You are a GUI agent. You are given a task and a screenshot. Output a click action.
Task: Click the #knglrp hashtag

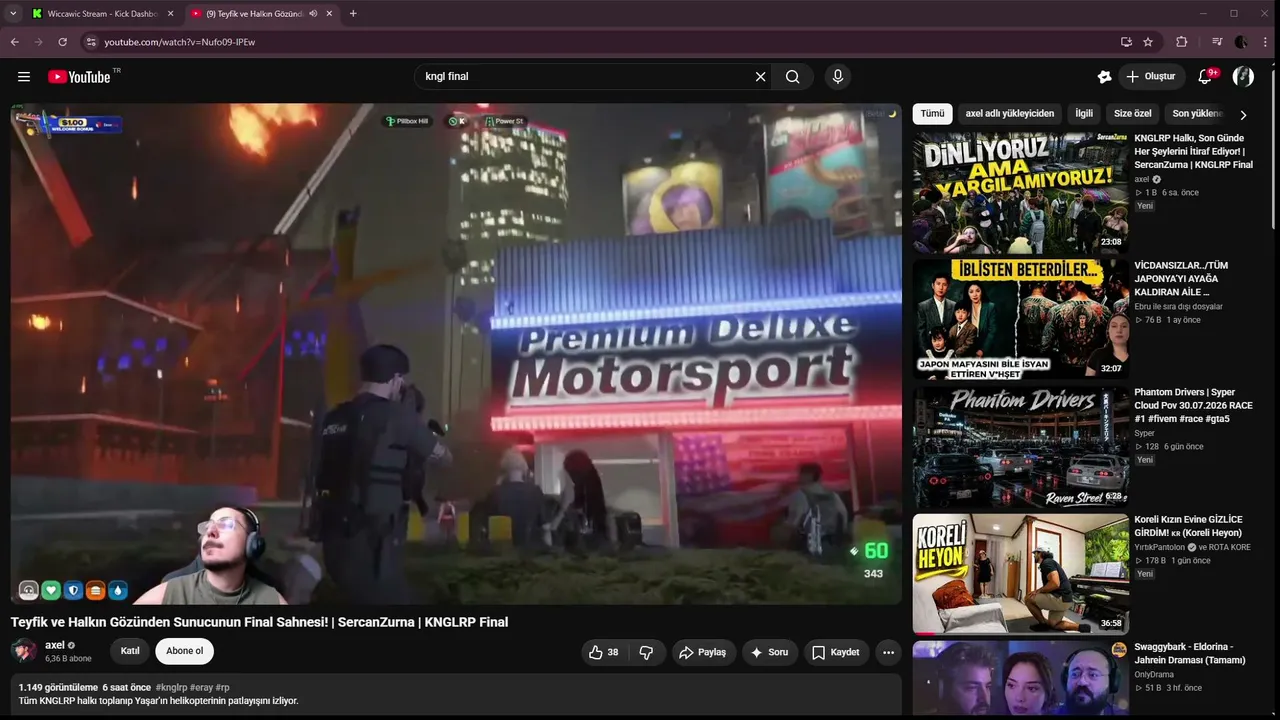coord(171,688)
